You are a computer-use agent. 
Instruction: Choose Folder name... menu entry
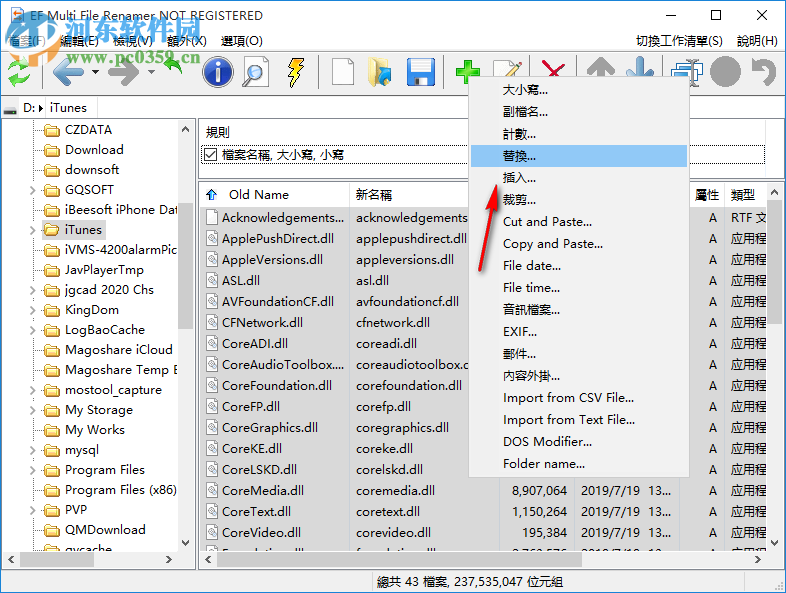578,464
